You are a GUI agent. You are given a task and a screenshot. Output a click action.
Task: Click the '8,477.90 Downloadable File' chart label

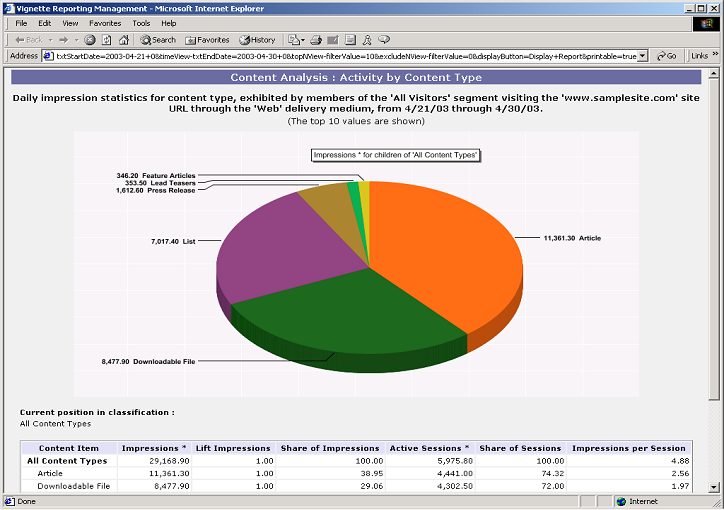point(149,361)
